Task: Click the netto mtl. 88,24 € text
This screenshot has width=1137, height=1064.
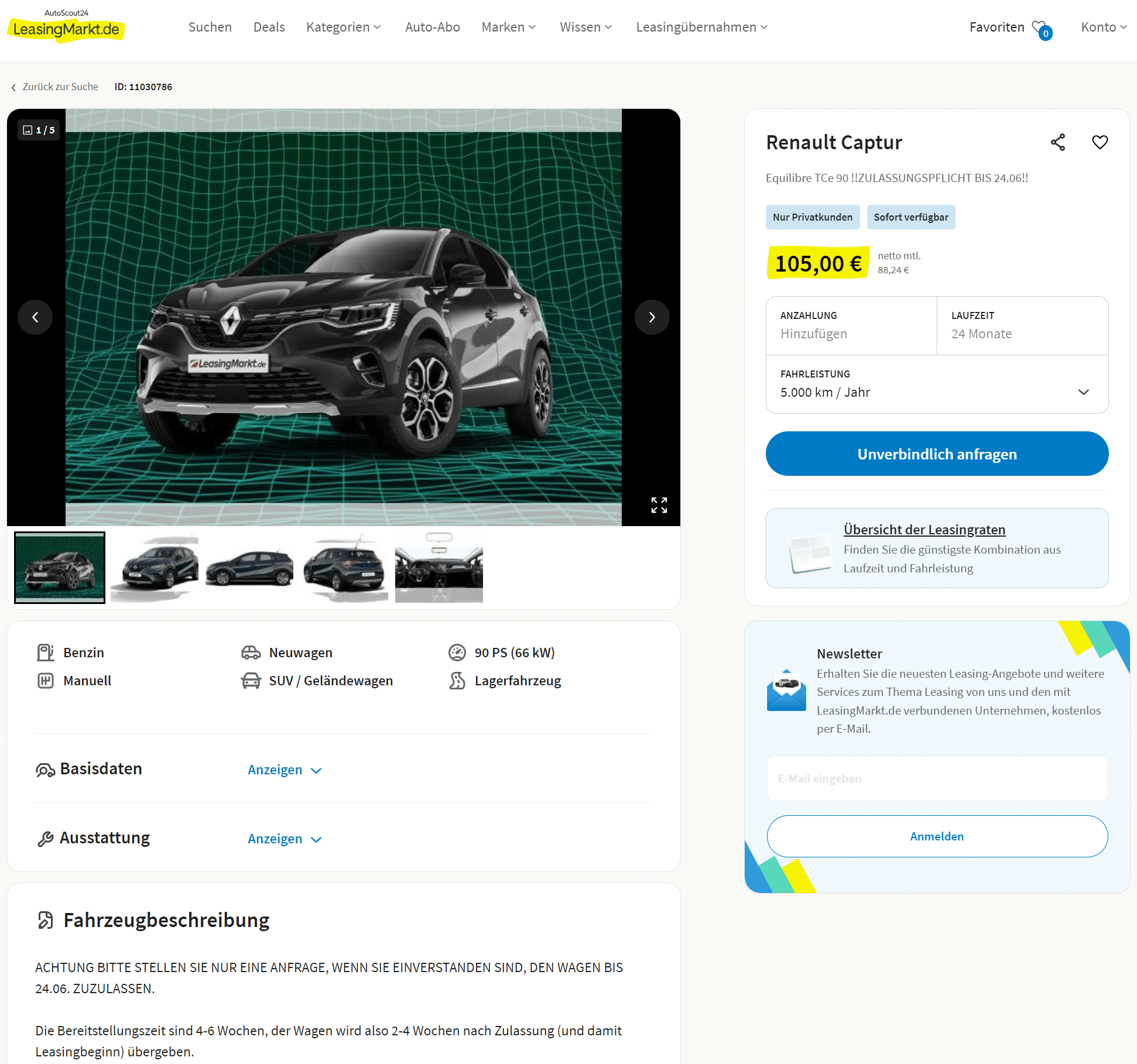Action: click(x=899, y=263)
